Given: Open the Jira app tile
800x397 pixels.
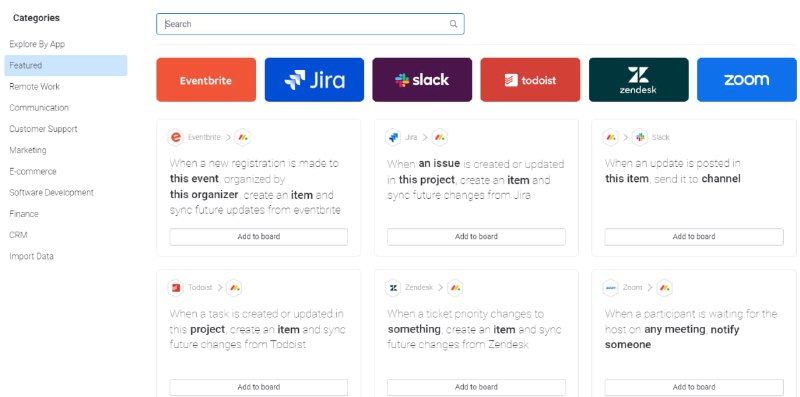Looking at the screenshot, I should [x=314, y=80].
